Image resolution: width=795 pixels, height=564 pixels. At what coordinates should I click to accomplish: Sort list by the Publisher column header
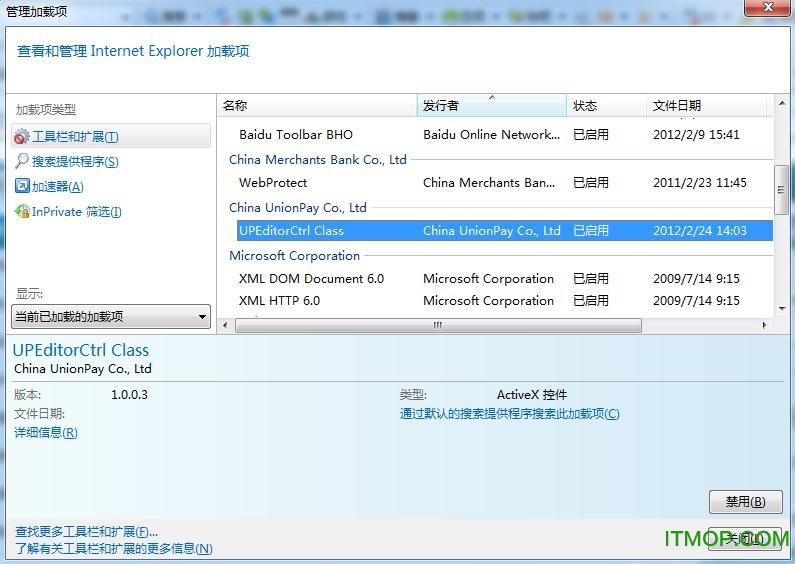point(490,106)
